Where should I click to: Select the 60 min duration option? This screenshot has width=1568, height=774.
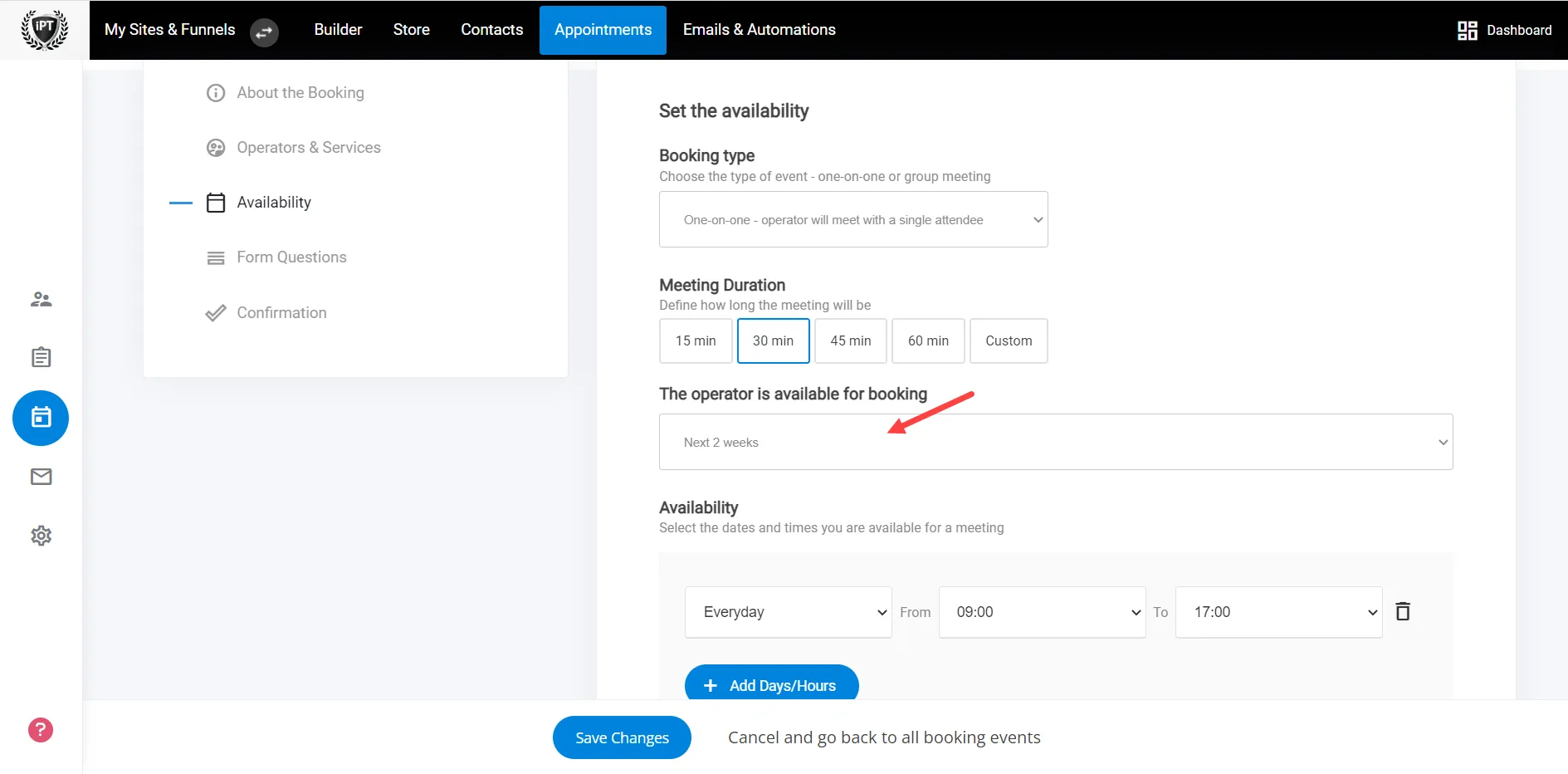(928, 340)
